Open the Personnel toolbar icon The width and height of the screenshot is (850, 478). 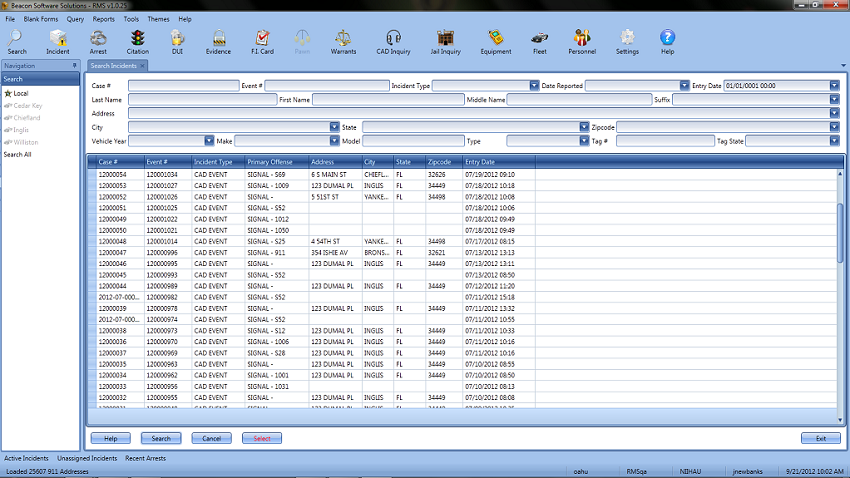click(582, 40)
